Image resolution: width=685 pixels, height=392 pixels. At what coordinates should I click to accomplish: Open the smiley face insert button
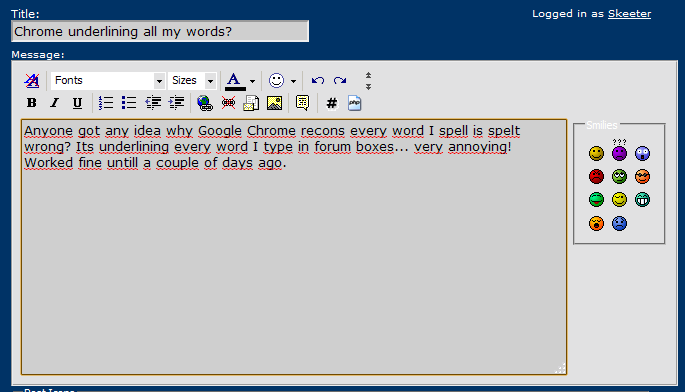coord(276,81)
